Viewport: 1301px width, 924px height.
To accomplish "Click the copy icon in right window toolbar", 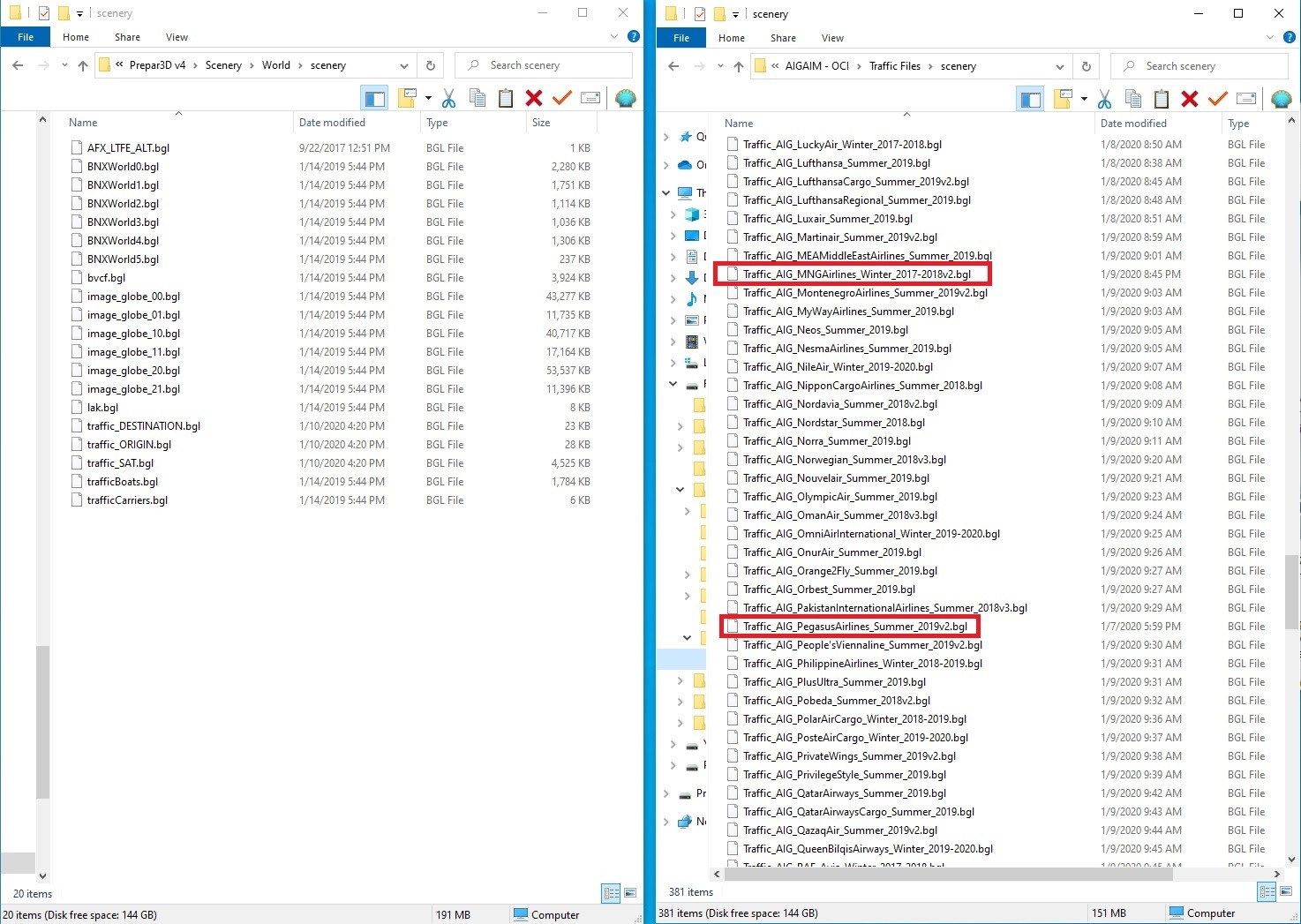I will [x=1133, y=99].
